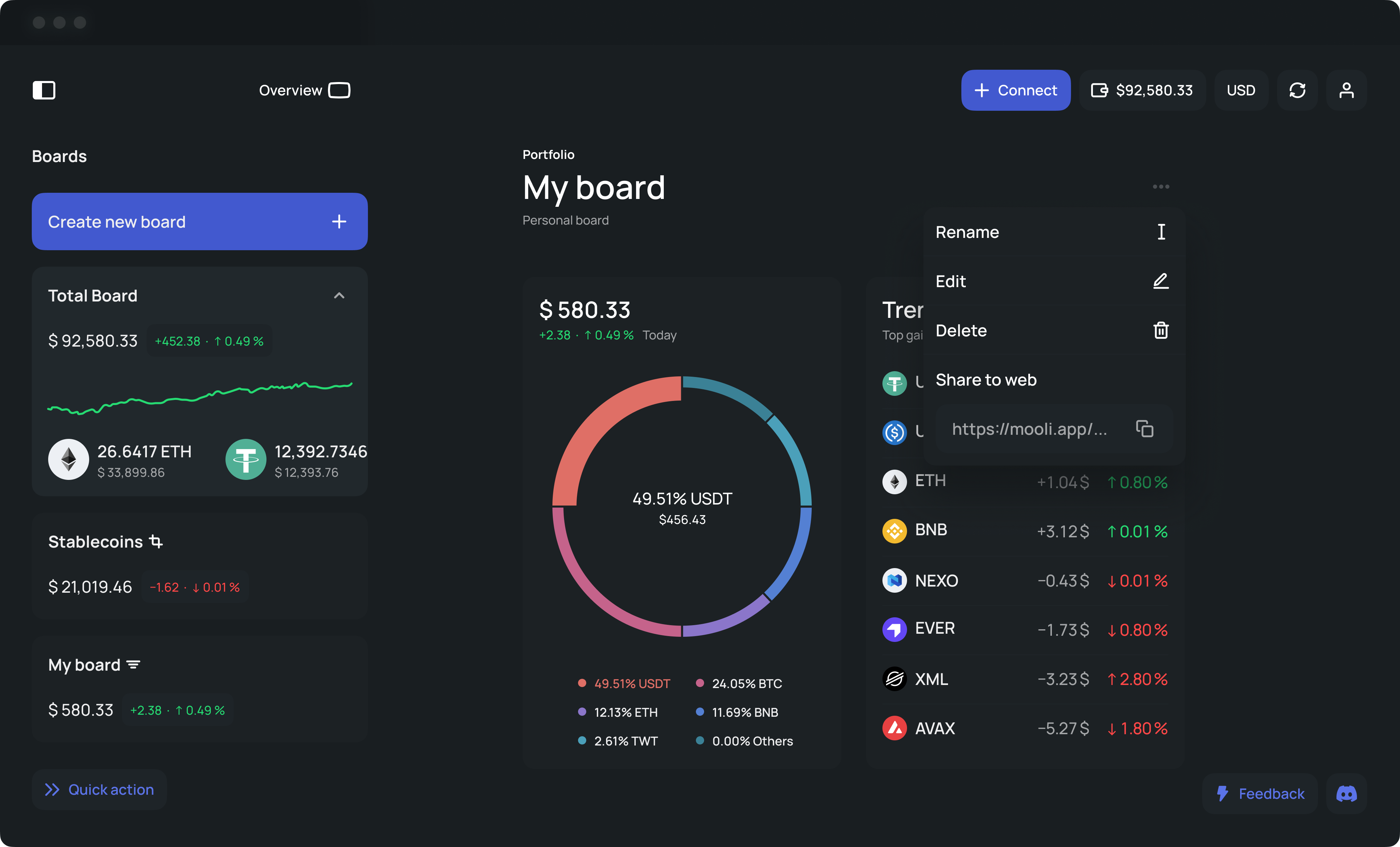Click the refresh sync icon
Screen dimensions: 1400x847
[x=1297, y=90]
